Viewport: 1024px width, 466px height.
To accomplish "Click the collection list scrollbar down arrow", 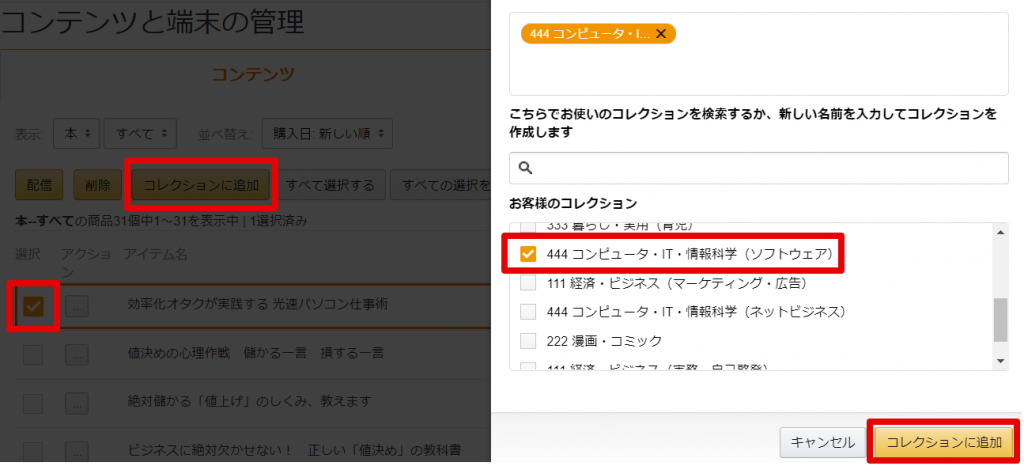I will pos(1000,362).
